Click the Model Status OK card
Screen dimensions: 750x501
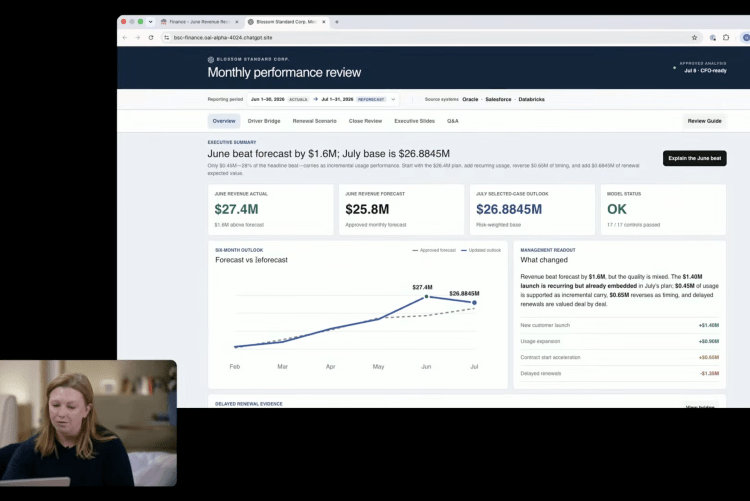tap(663, 210)
